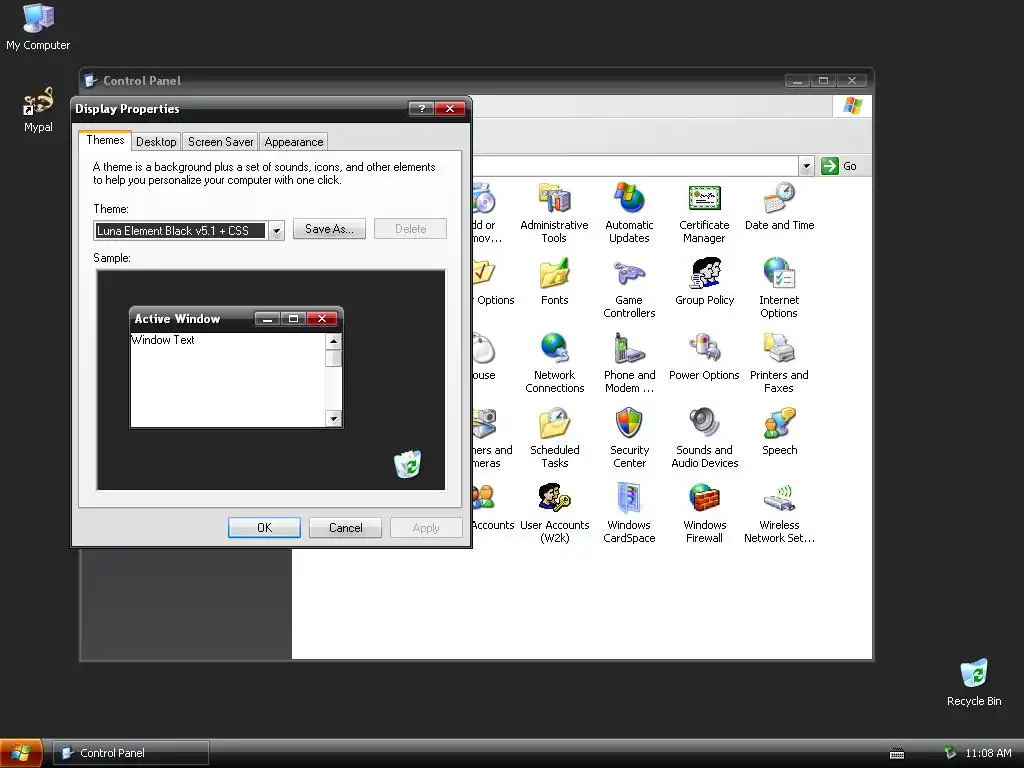Click OK in Display Properties
This screenshot has height=768, width=1024.
(x=264, y=528)
